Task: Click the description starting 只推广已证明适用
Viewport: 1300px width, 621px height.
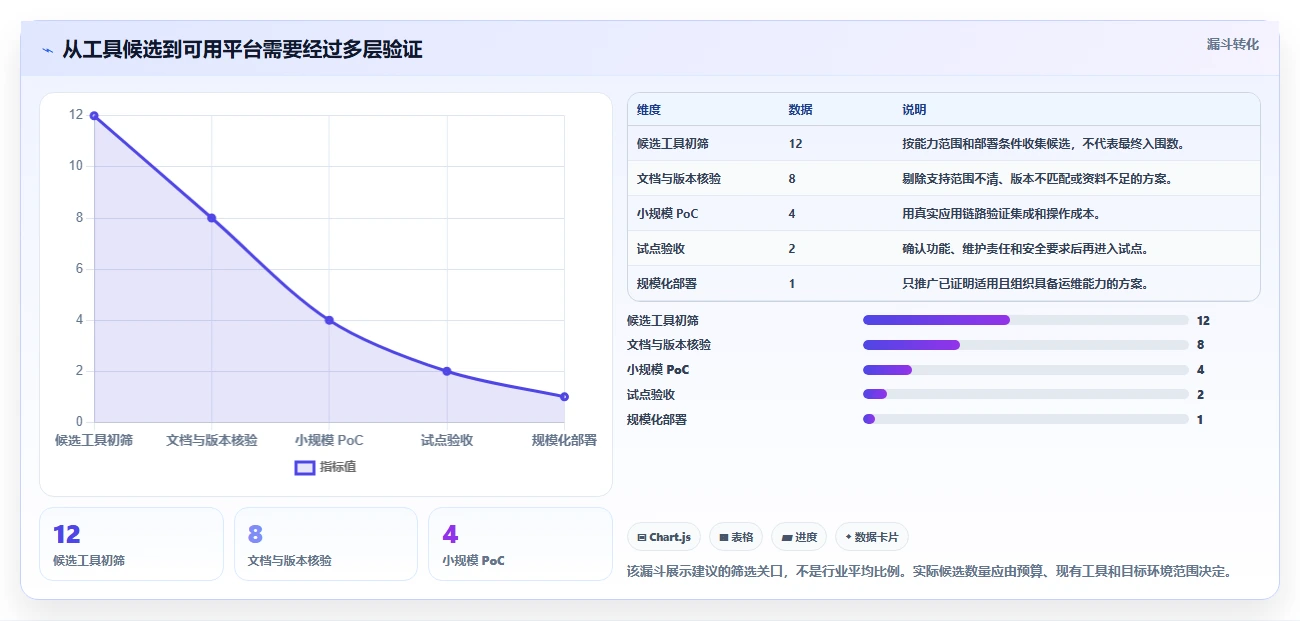Action: coord(1025,284)
